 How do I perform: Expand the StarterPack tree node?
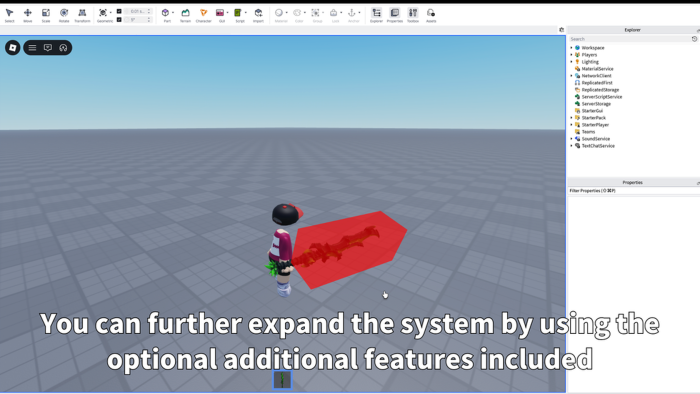tap(571, 118)
